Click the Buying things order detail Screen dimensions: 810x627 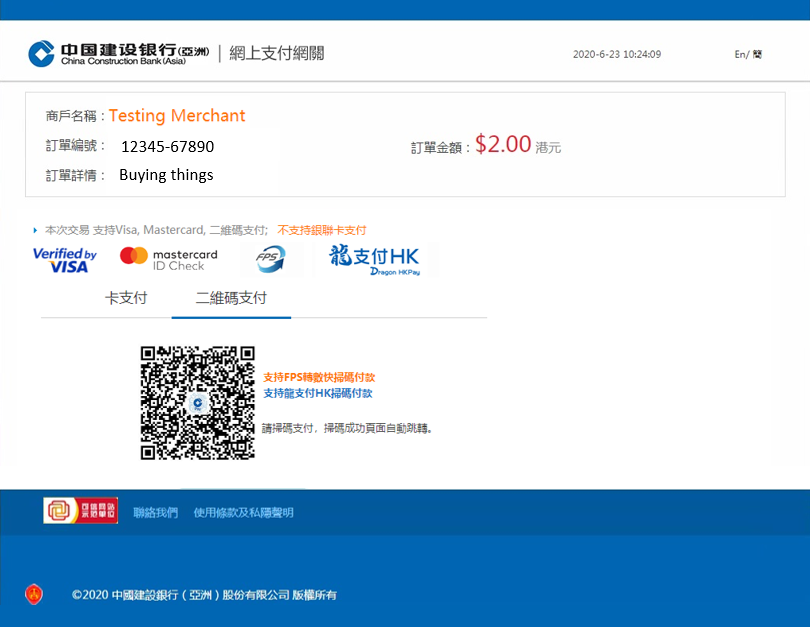tap(166, 175)
